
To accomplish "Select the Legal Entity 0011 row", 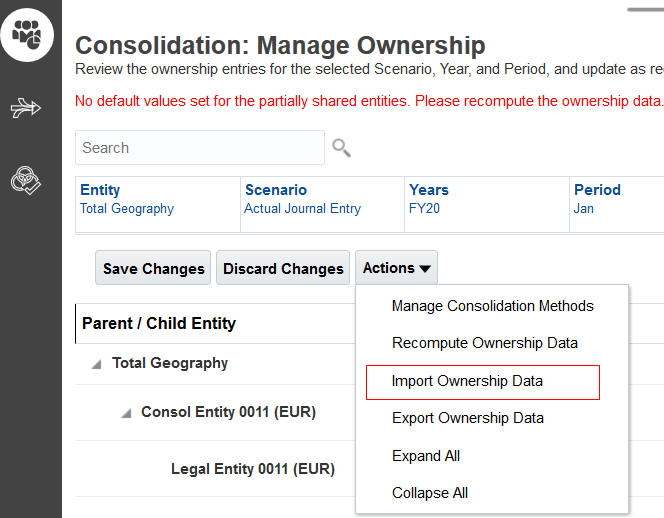I will (252, 469).
